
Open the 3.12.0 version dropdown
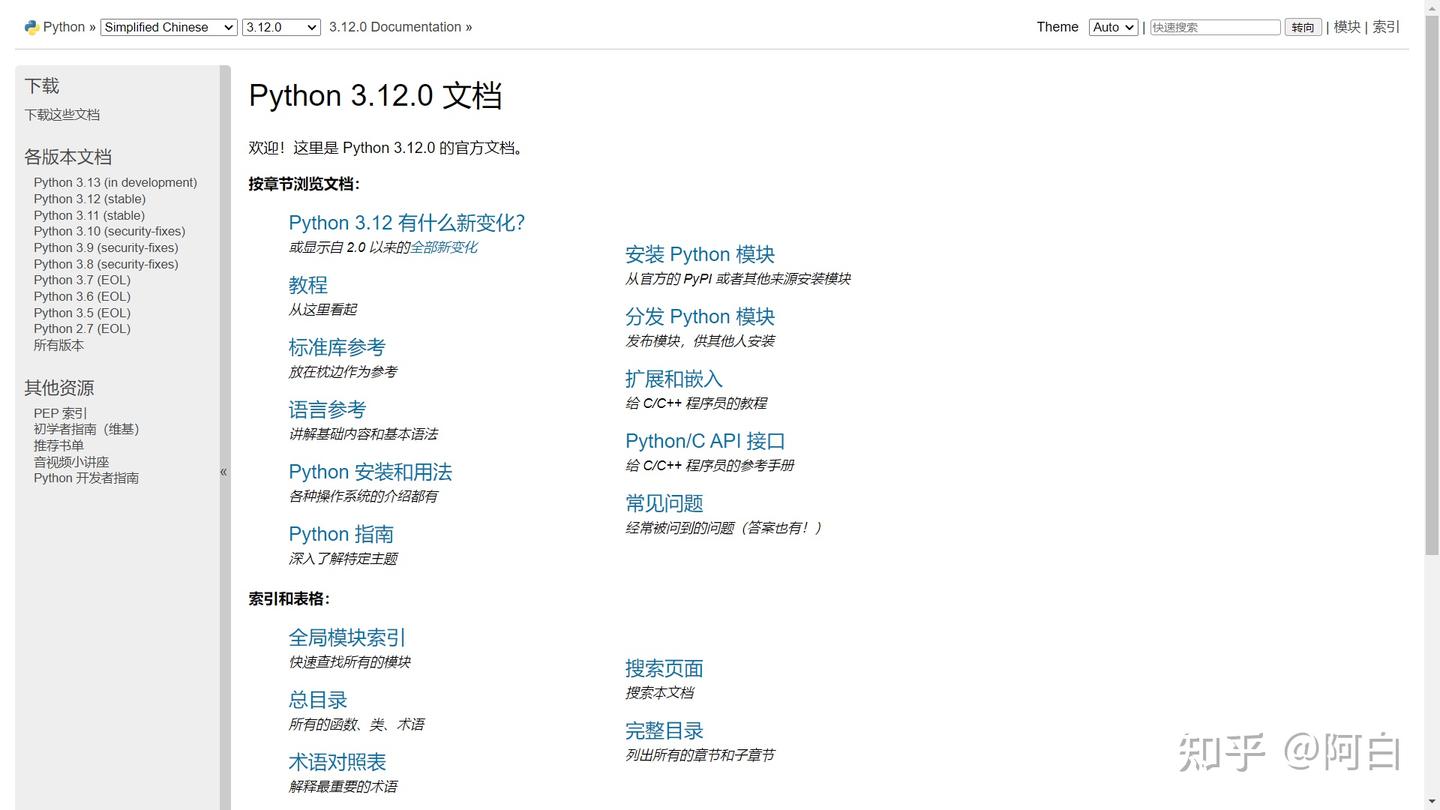point(281,27)
